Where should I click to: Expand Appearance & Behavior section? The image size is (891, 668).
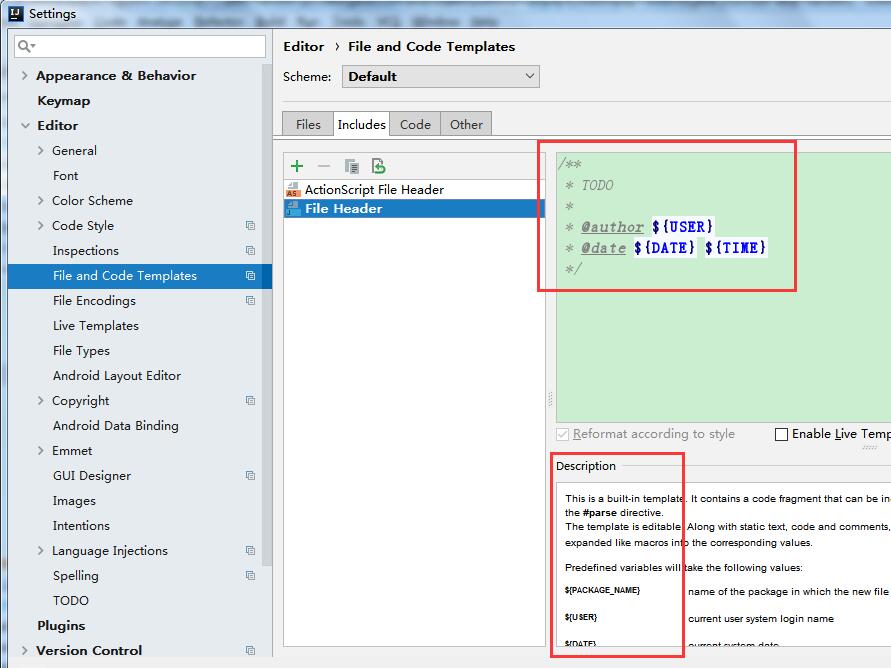pyautogui.click(x=24, y=76)
